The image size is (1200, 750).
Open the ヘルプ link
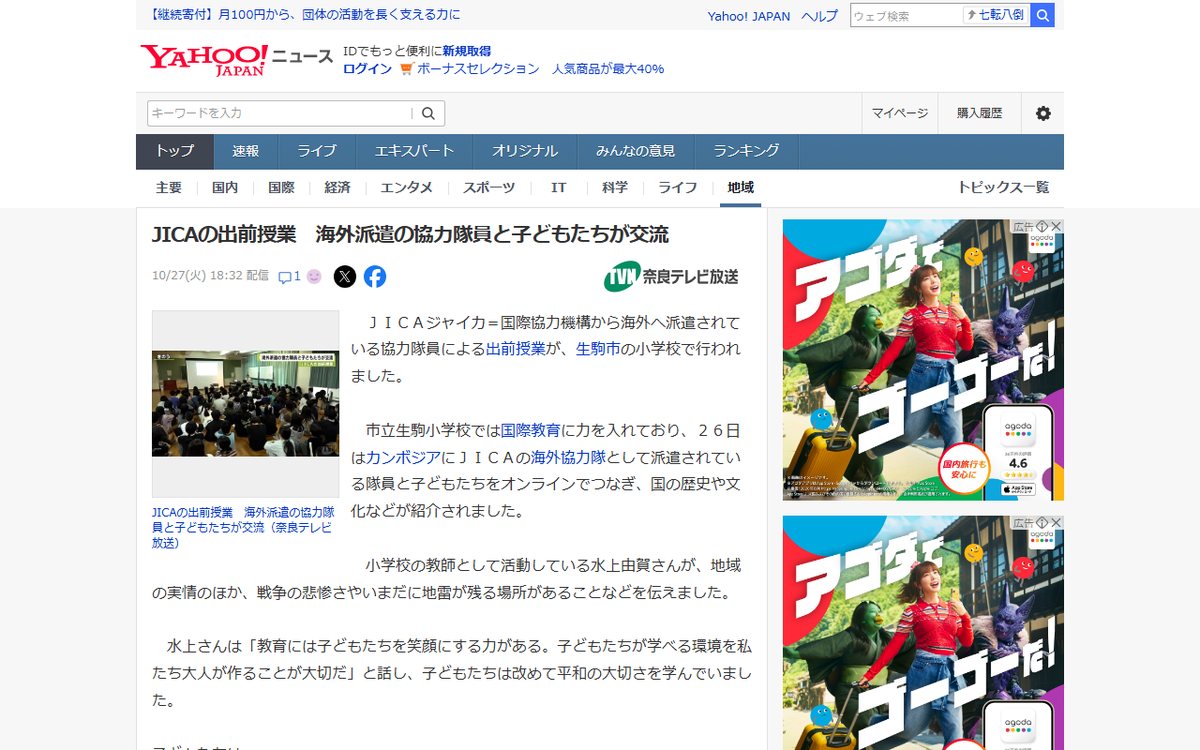(820, 16)
